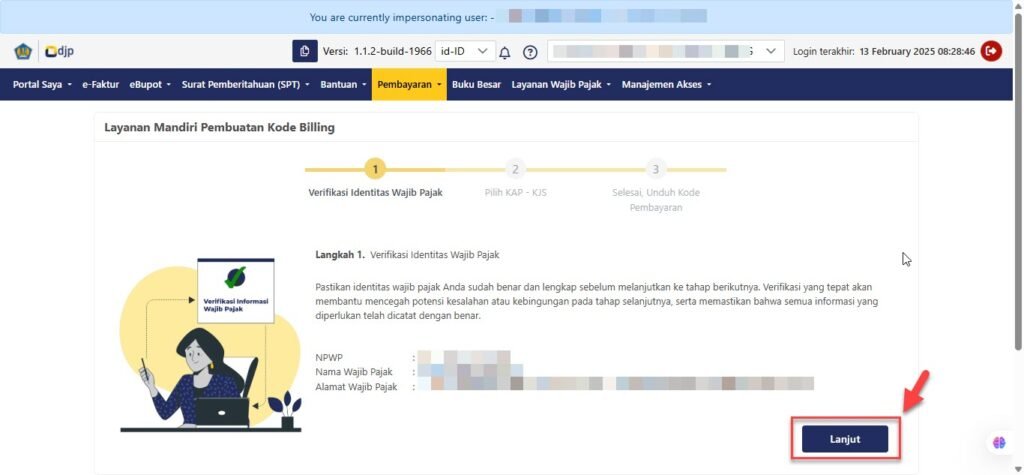Open the e-Faktur menu

coord(101,84)
